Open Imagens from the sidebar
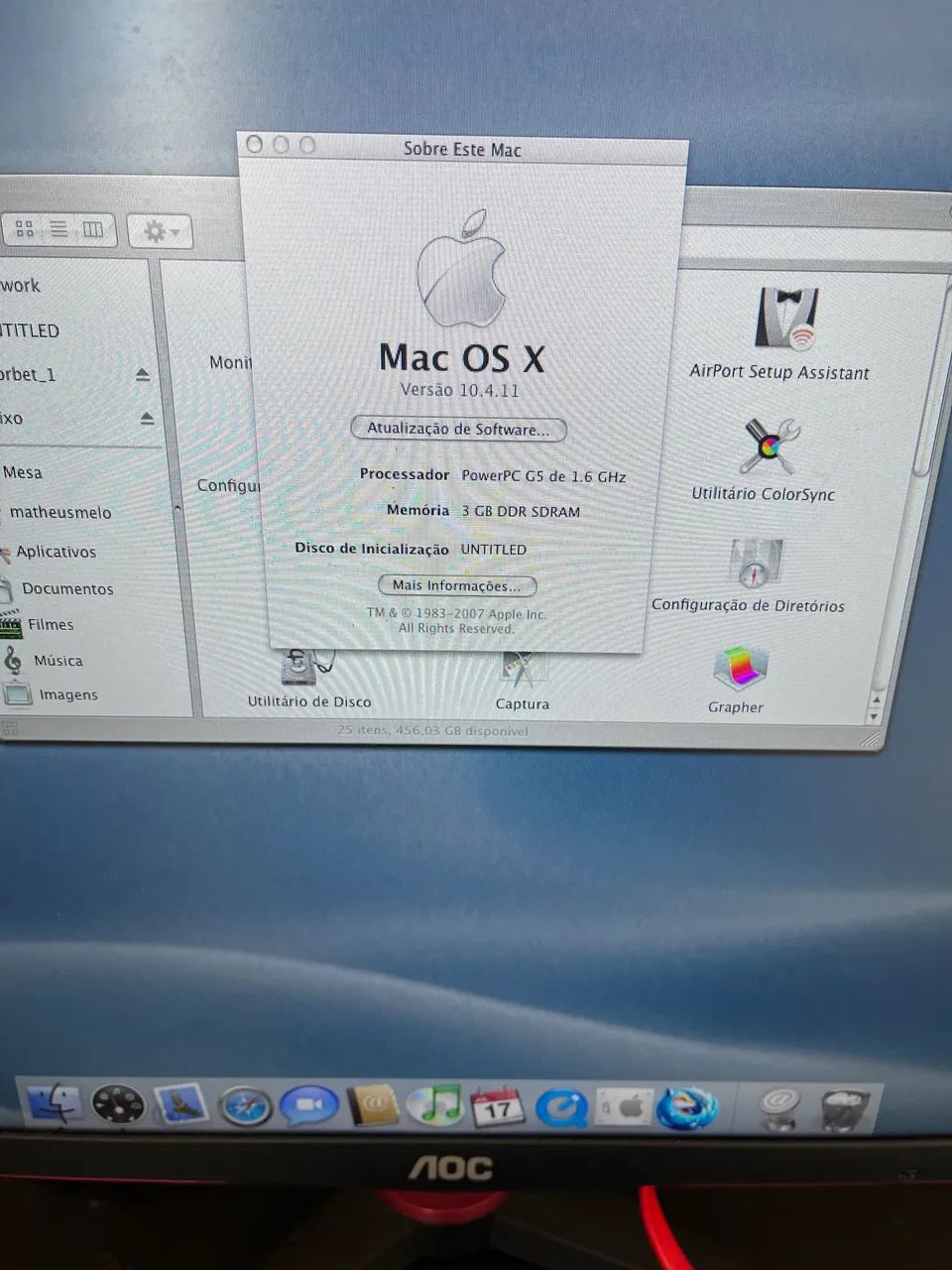The image size is (952, 1270). pos(67,695)
